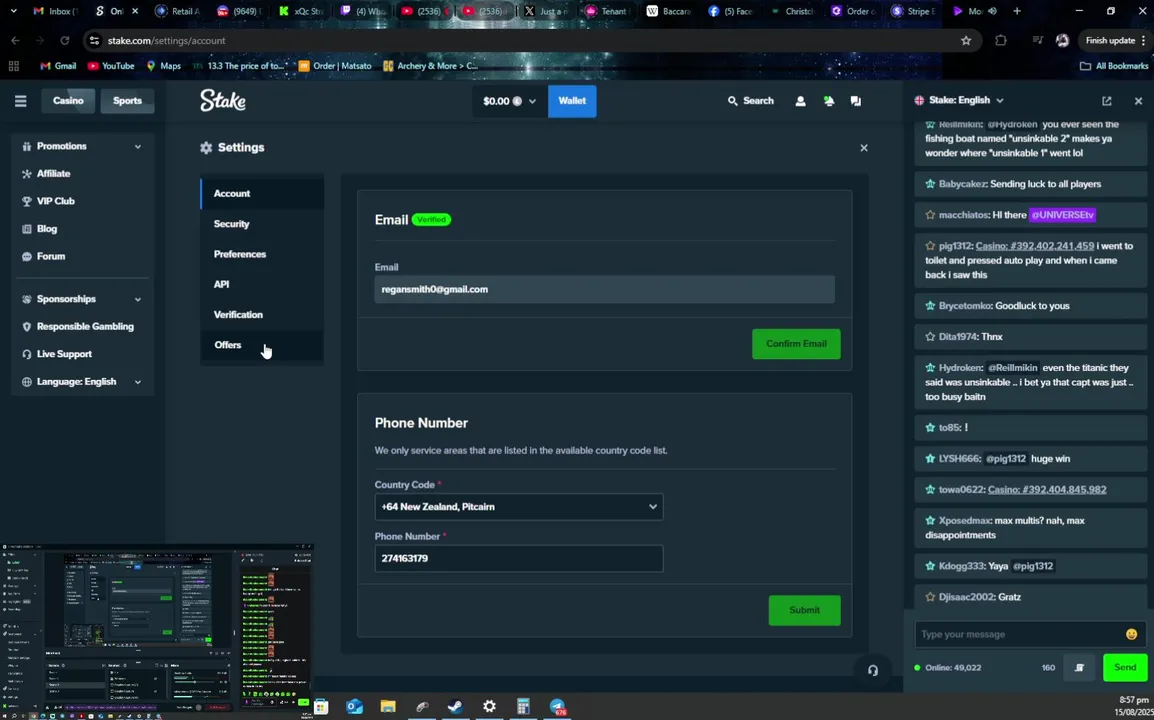Open the browser tab list dropdown
This screenshot has height=720, width=1154.
pos(13,11)
